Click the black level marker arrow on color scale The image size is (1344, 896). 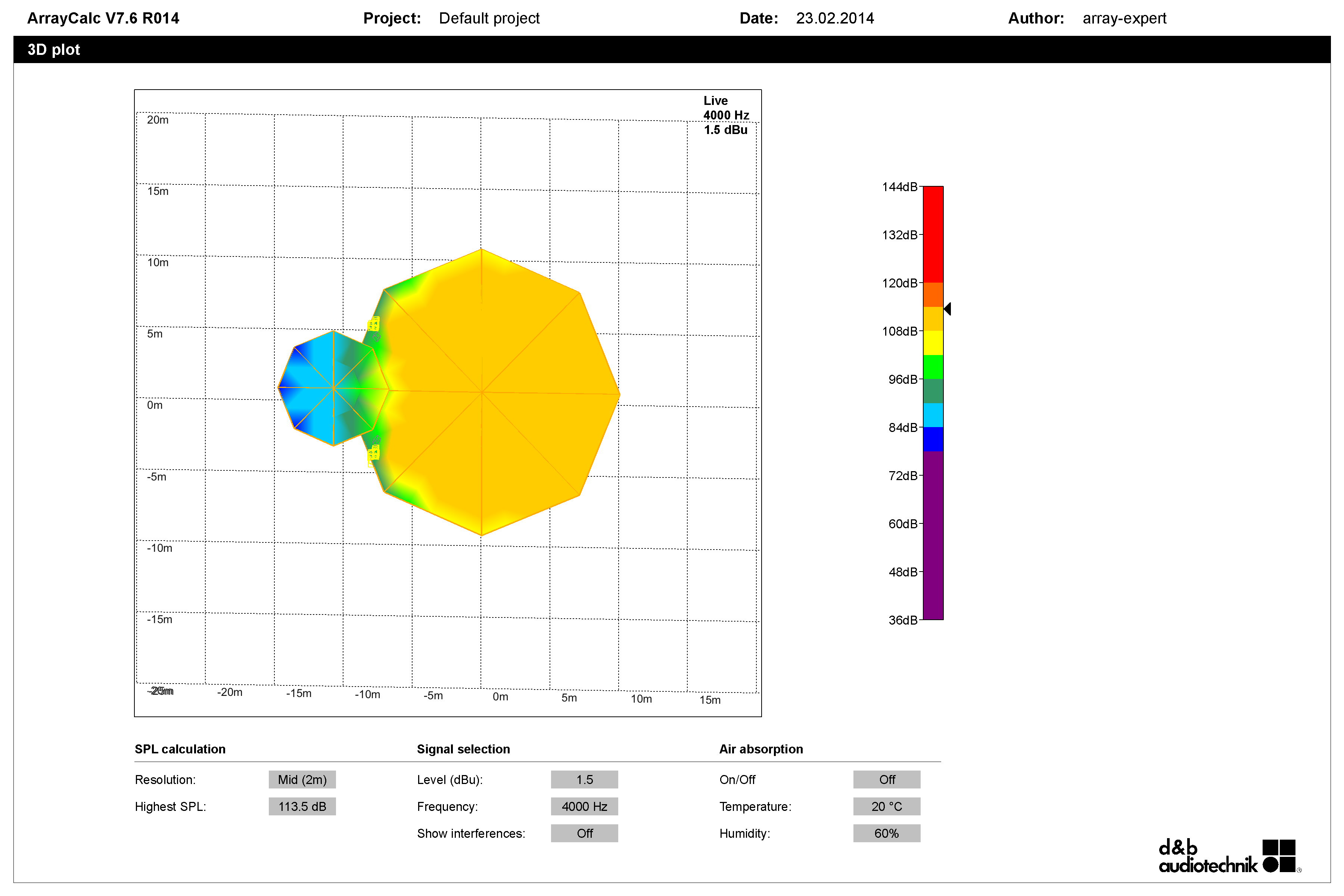click(x=947, y=309)
